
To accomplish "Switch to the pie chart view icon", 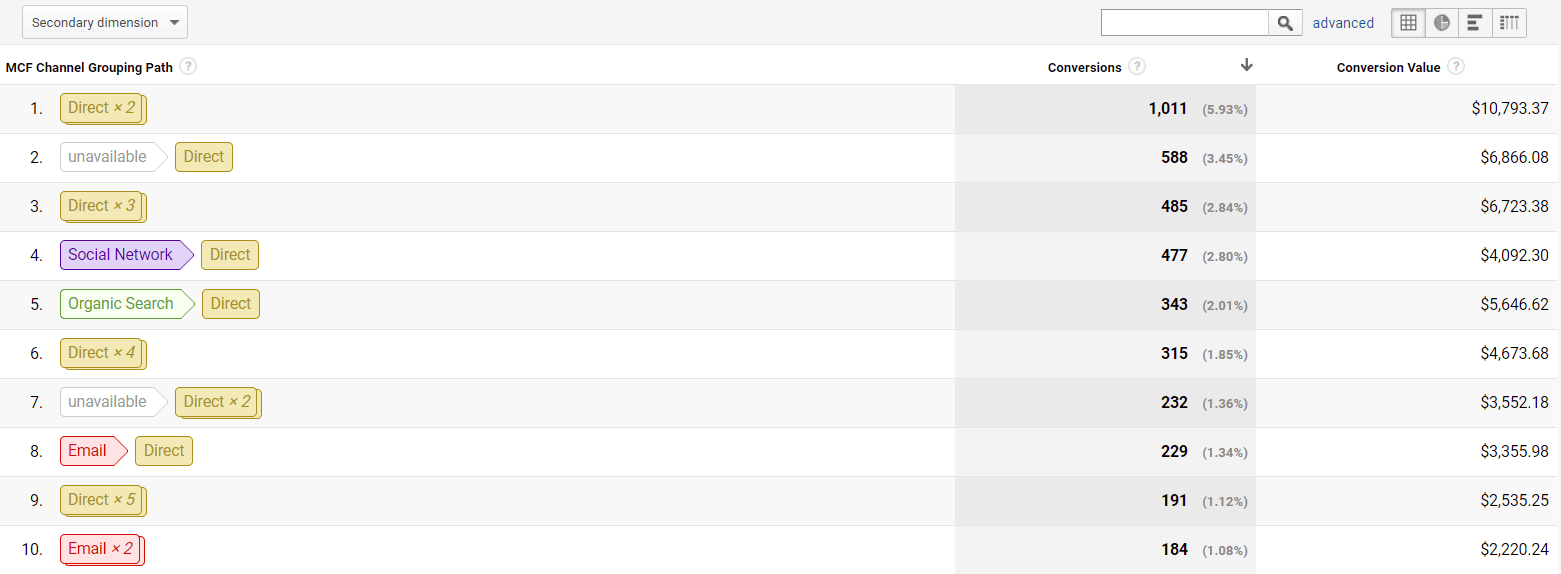I will point(1441,23).
